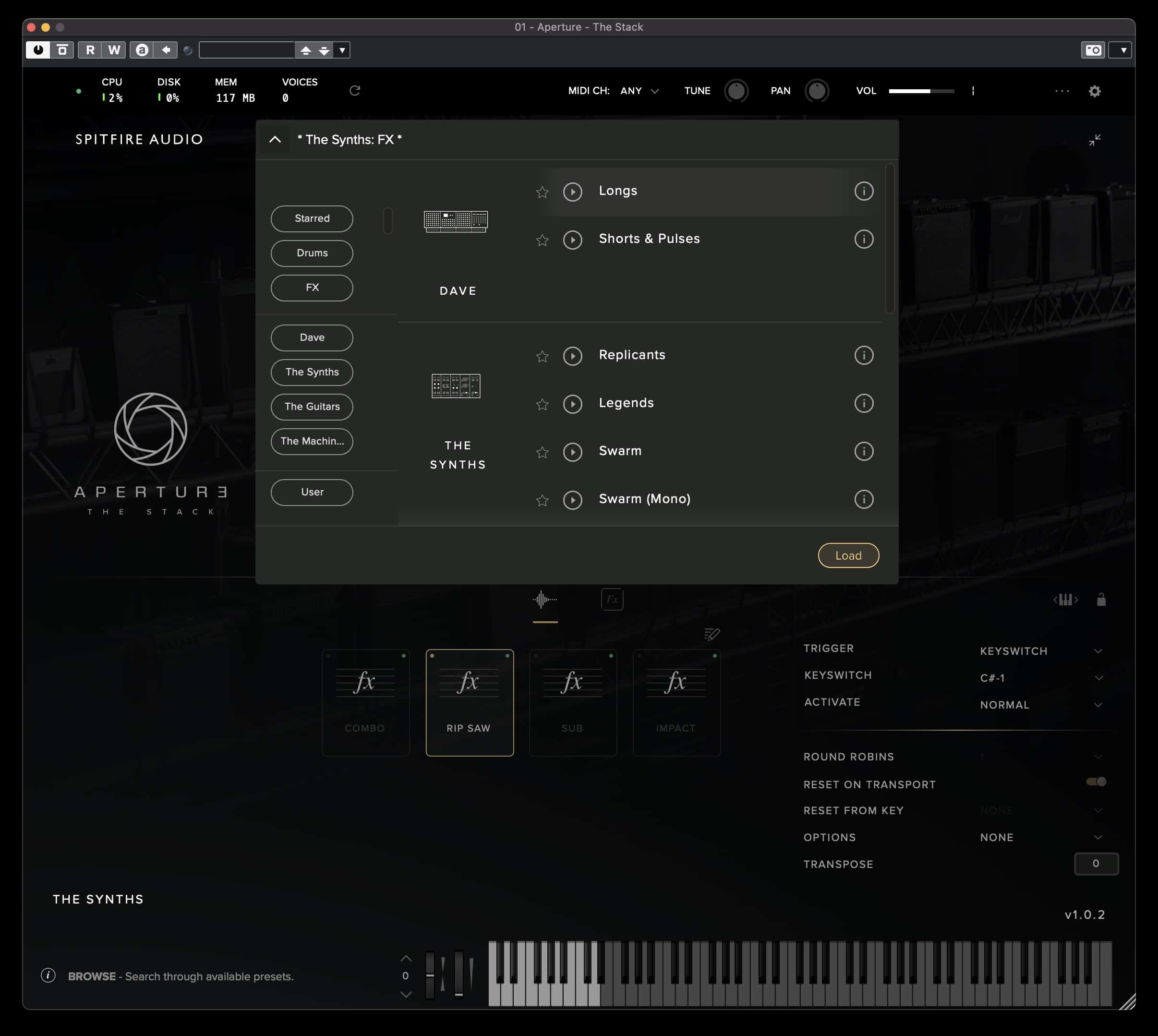This screenshot has width=1158, height=1036.
Task: Select the SUB technique card
Action: tap(573, 702)
